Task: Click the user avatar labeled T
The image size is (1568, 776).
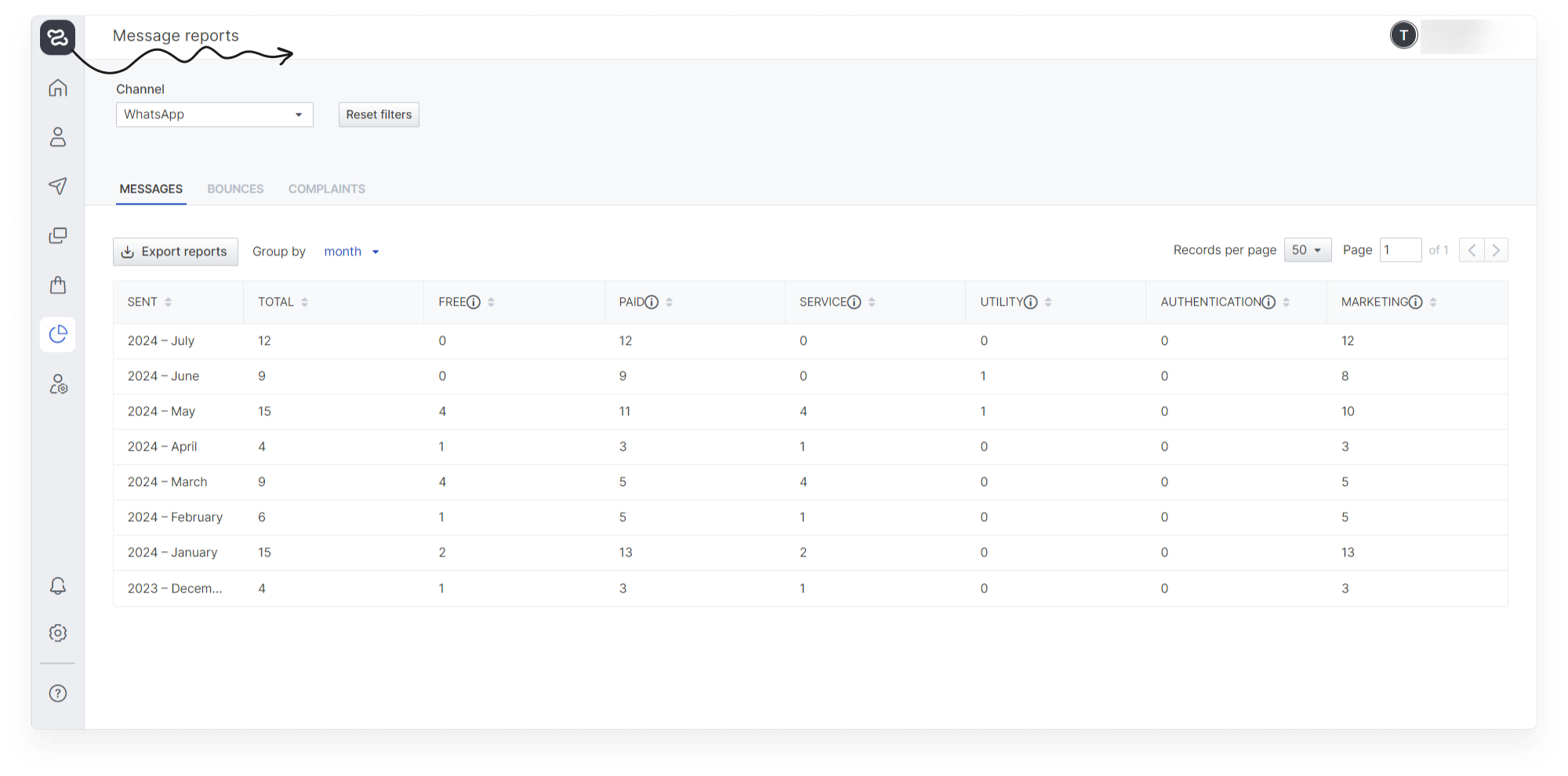Action: [x=1403, y=35]
